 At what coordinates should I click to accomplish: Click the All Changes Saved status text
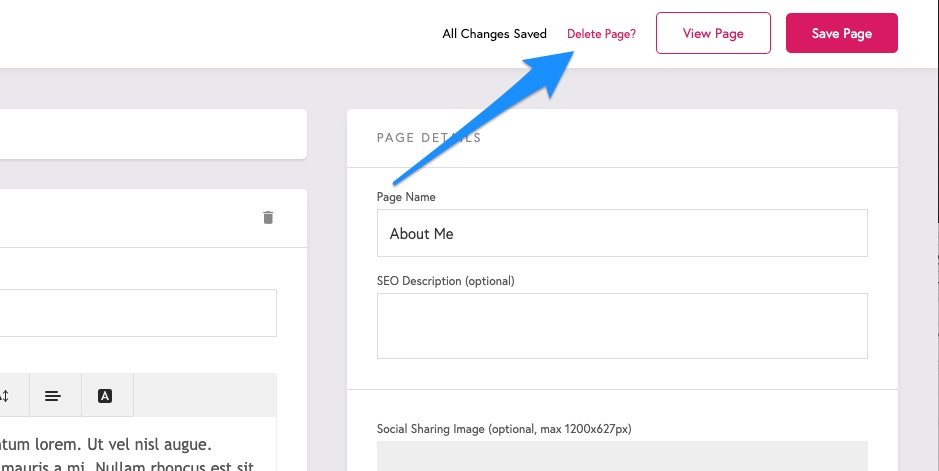point(494,34)
